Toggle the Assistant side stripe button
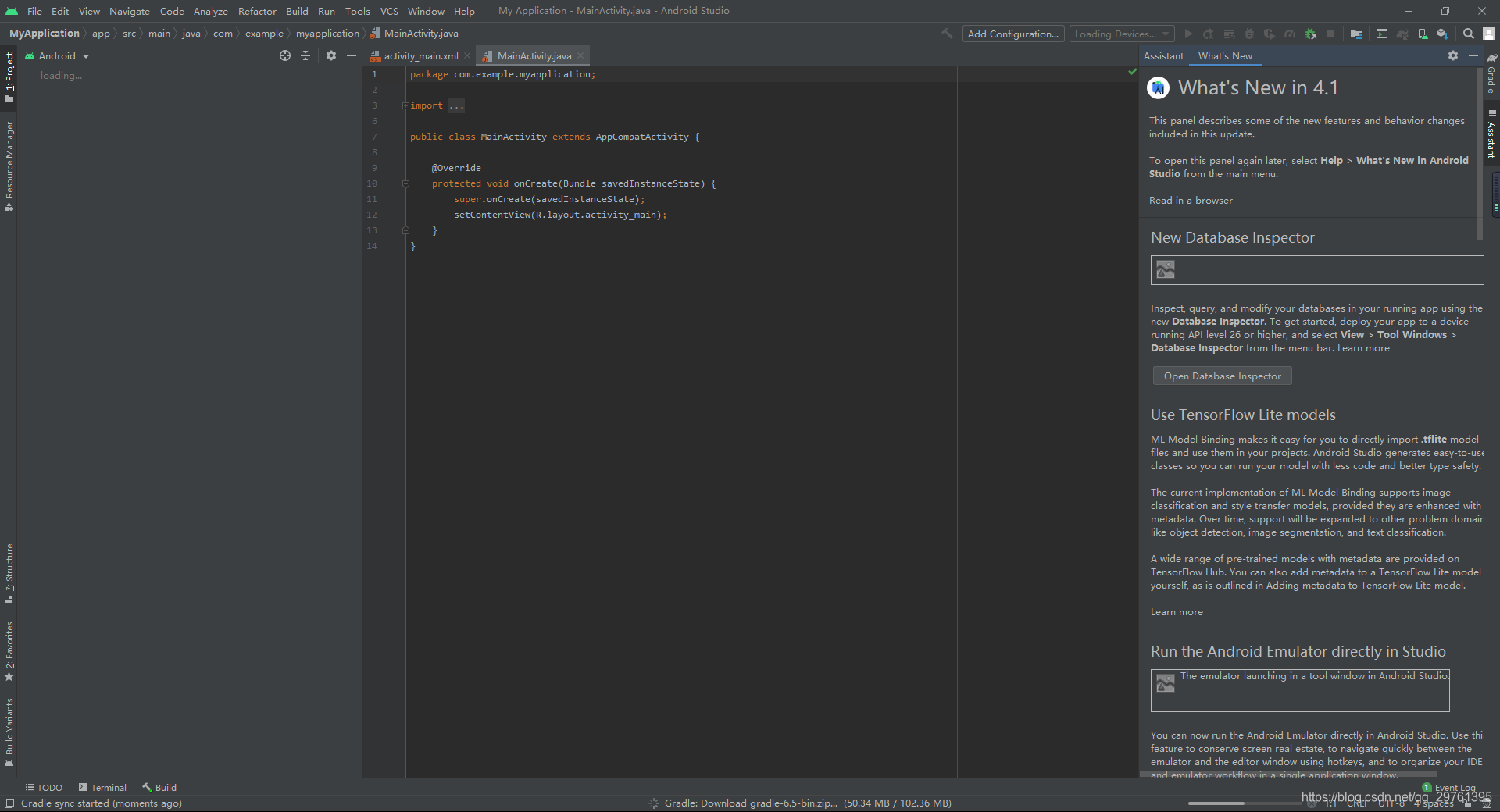 click(1491, 135)
